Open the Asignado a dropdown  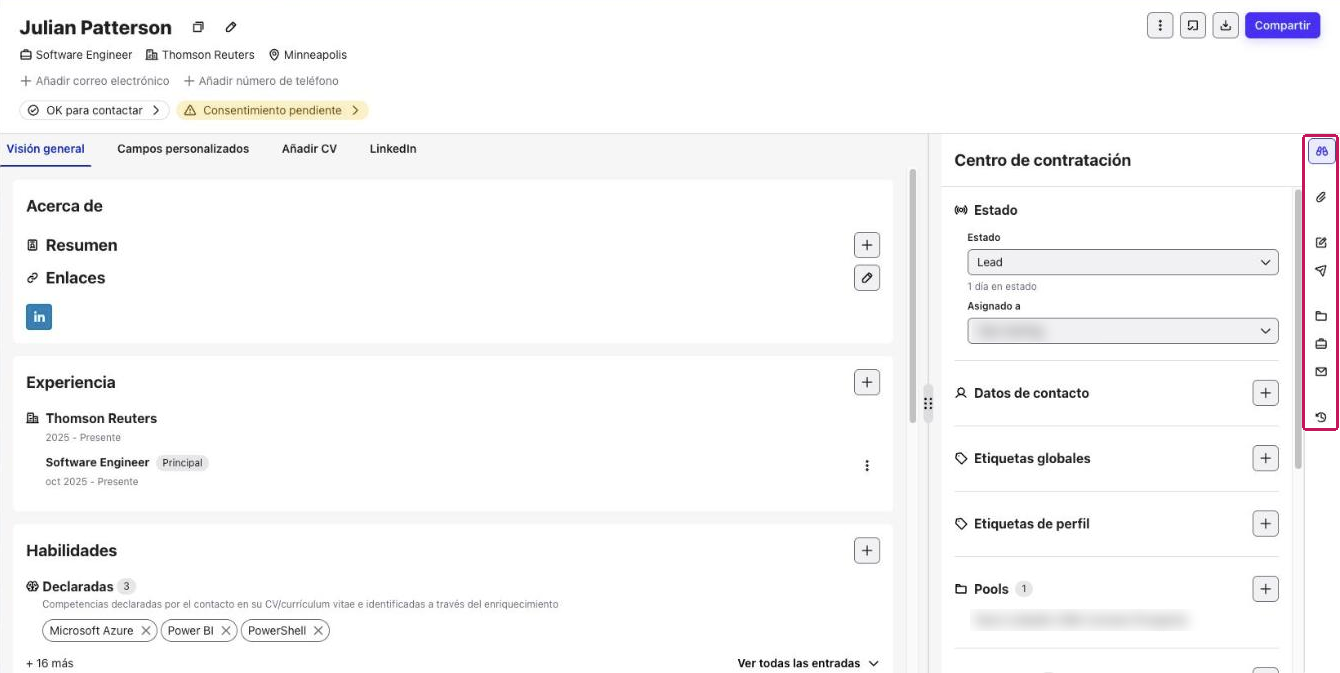[x=1123, y=330]
